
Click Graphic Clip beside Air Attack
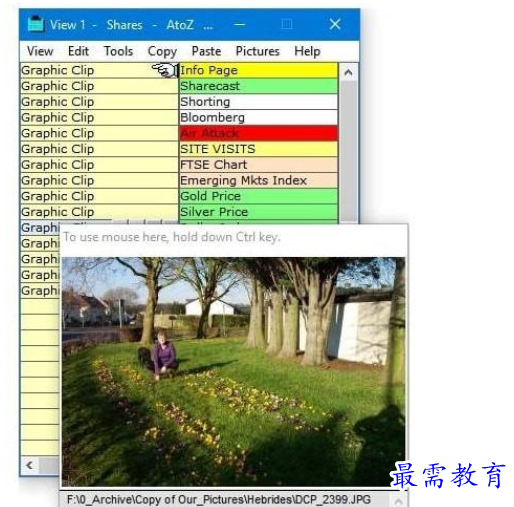point(99,133)
